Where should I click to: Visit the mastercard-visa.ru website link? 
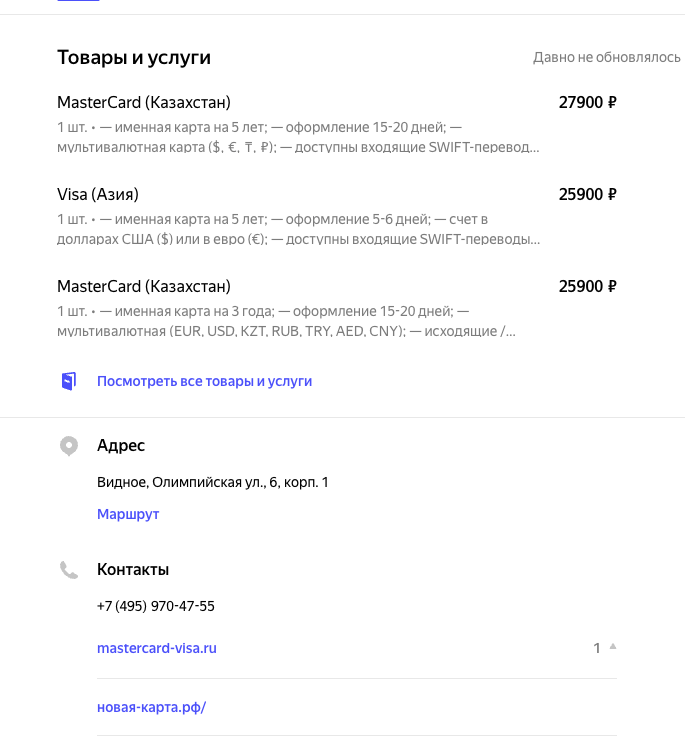click(x=157, y=648)
